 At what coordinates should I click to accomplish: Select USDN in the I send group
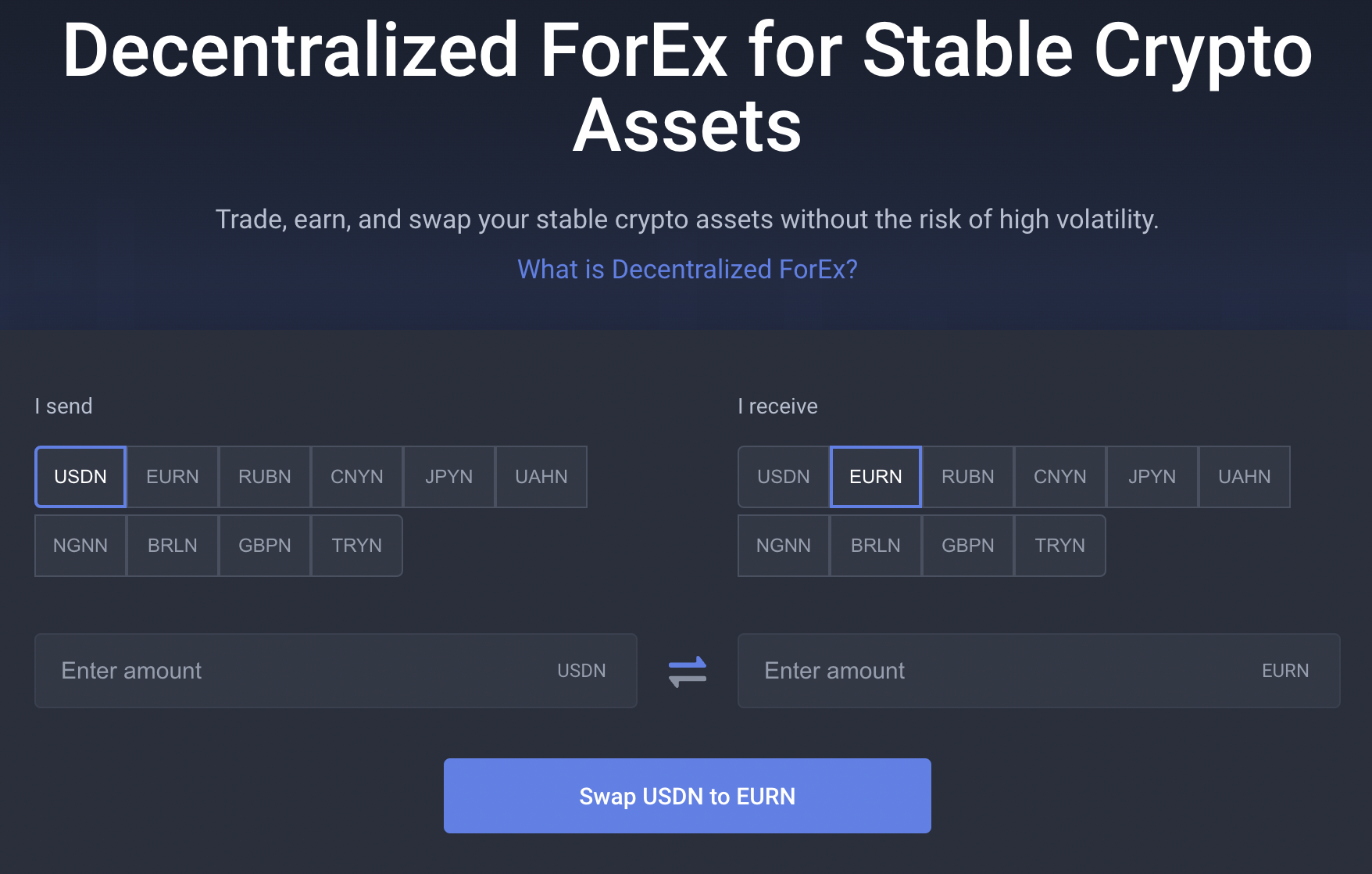[80, 477]
